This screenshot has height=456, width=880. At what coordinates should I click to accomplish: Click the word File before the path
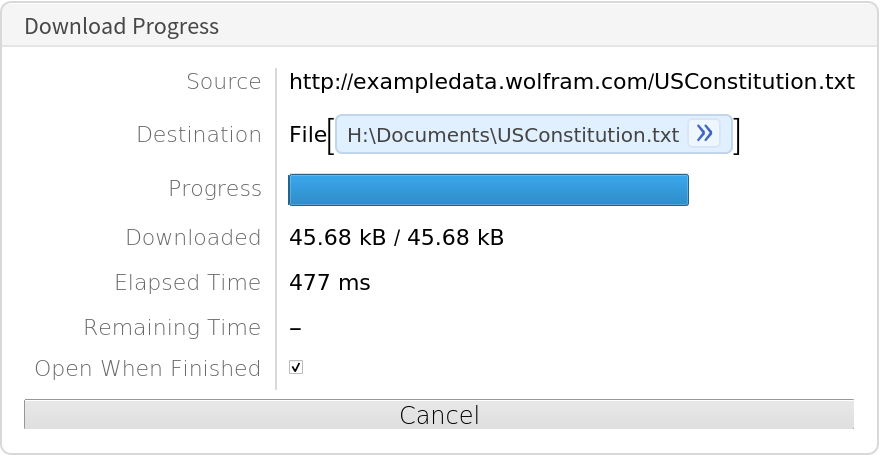(x=307, y=135)
